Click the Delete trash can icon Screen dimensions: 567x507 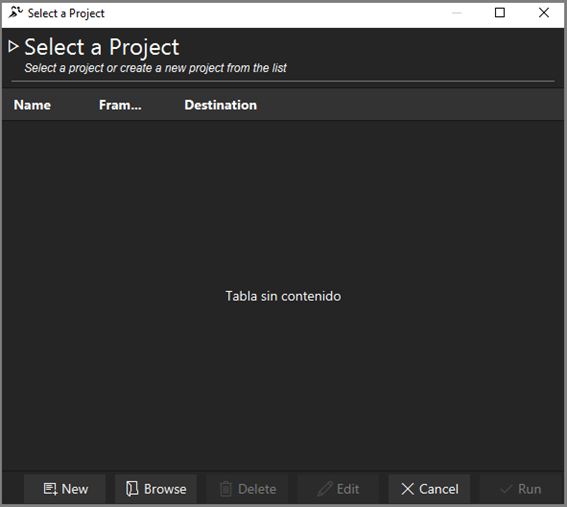point(226,489)
